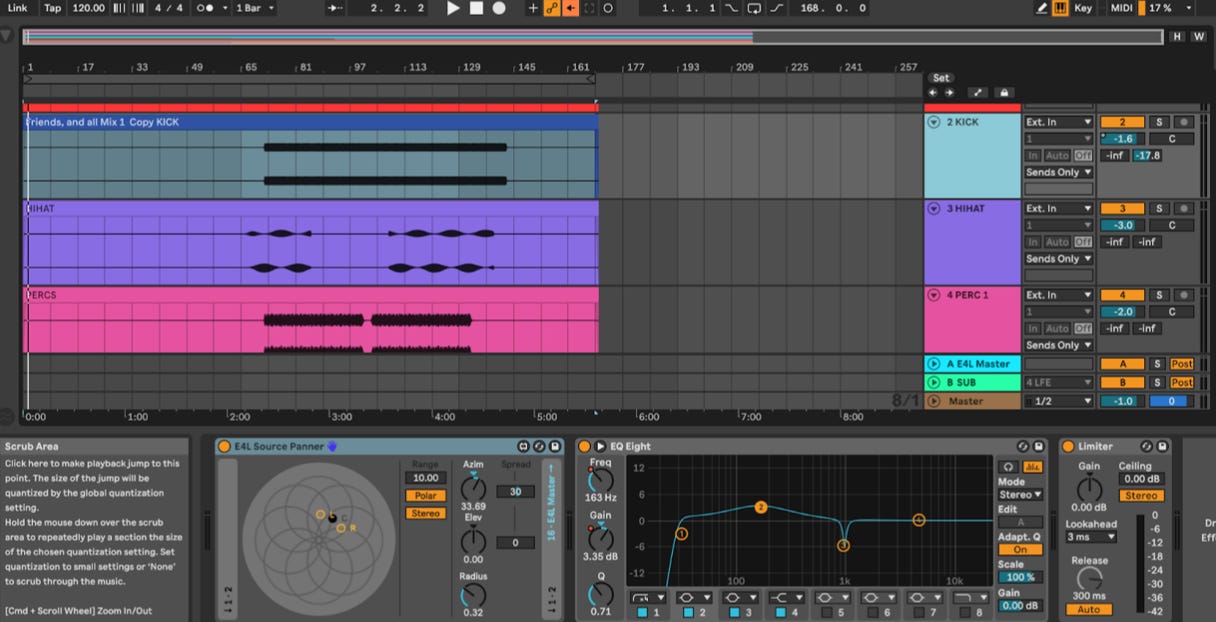Toggle EQ Eight device activator
Viewport: 1216px width, 622px height.
click(x=585, y=446)
